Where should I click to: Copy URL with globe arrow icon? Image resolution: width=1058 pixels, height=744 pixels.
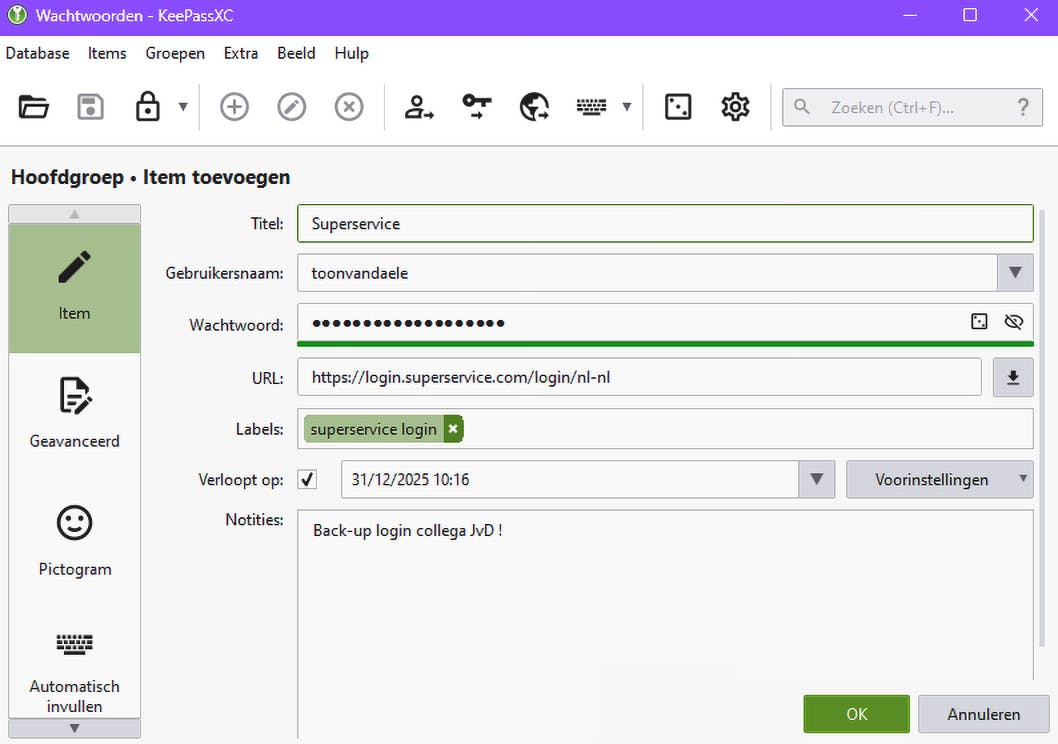point(534,107)
